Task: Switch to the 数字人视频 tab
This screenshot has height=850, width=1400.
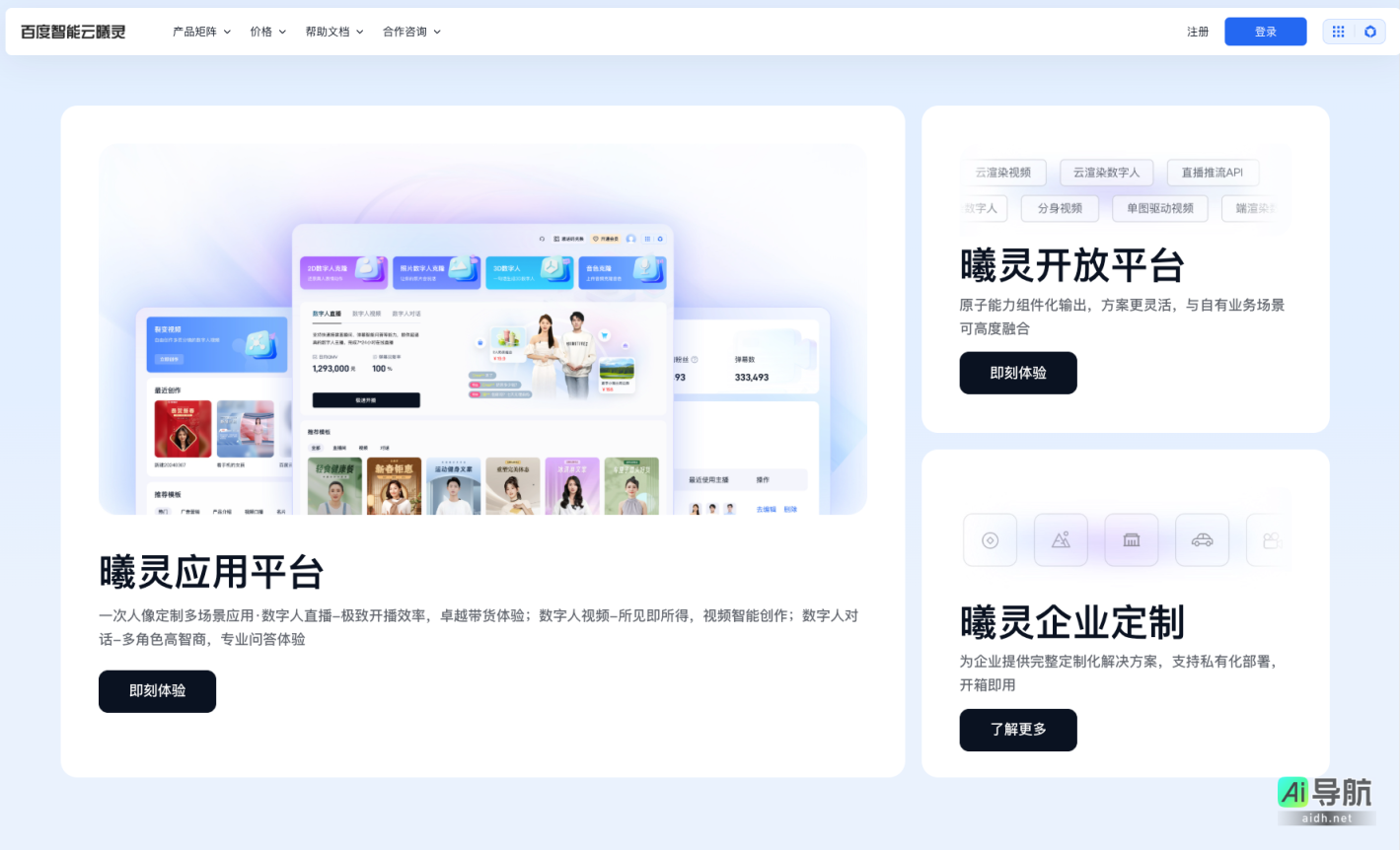Action: coord(367,314)
